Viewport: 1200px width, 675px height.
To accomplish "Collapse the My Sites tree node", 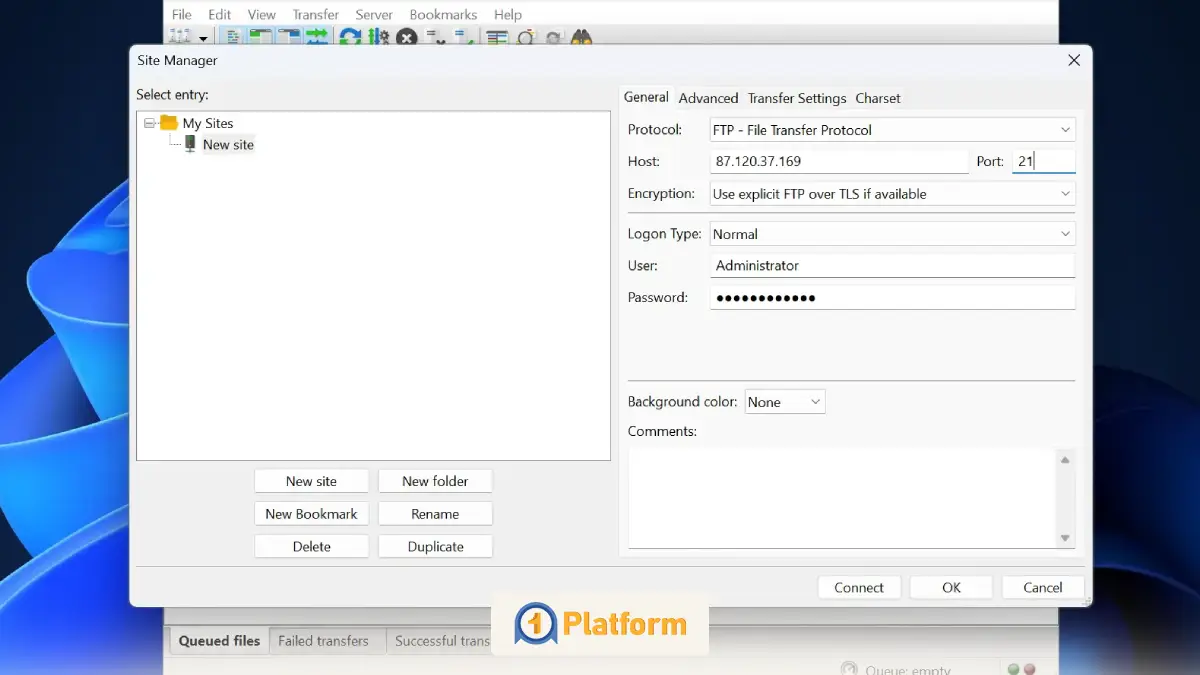I will coord(150,124).
